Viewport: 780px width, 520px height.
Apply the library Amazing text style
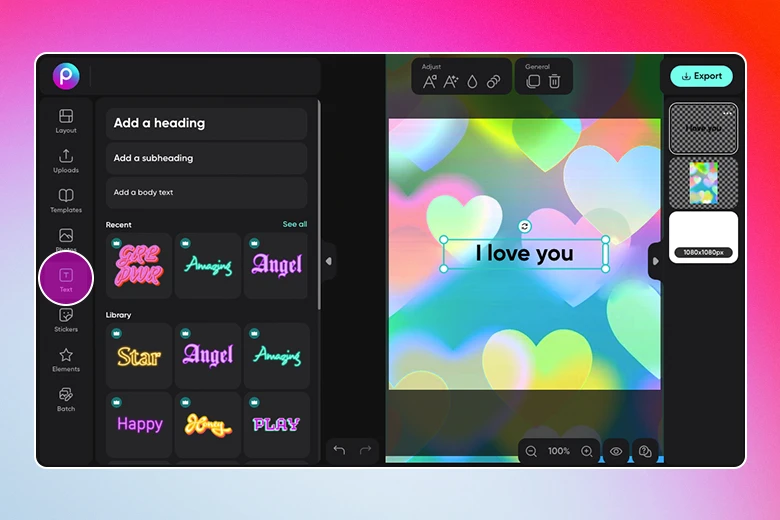pos(277,356)
